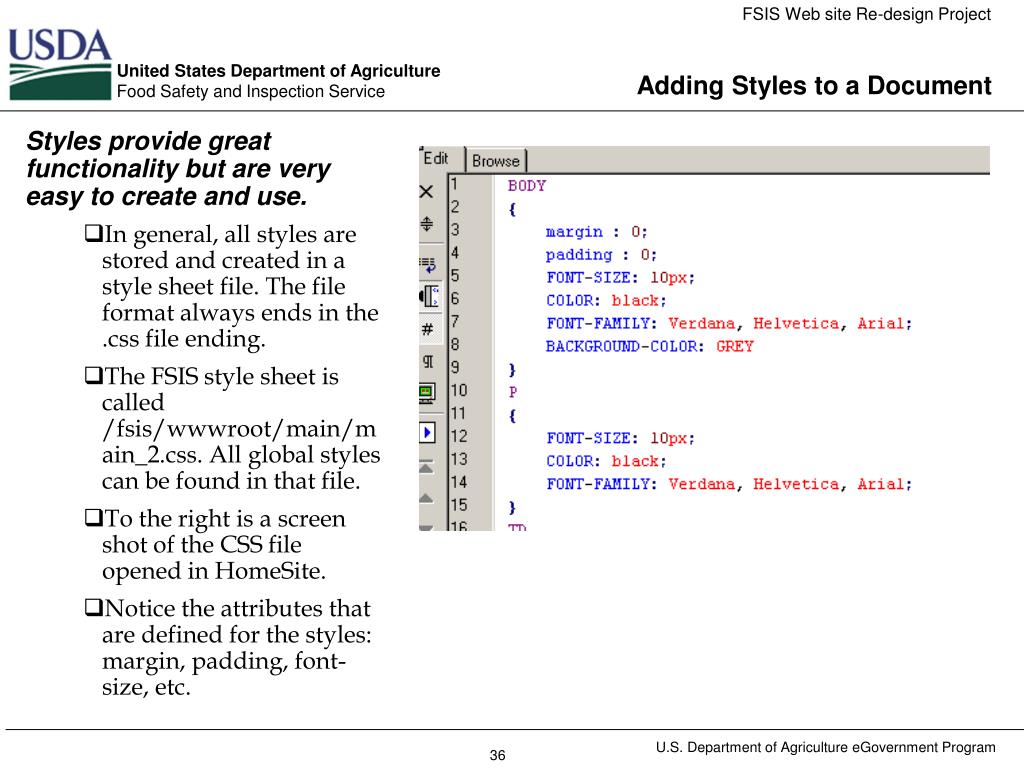Toggle line numbers with the # icon
Image resolution: width=1024 pixels, height=768 pixels.
pos(427,329)
